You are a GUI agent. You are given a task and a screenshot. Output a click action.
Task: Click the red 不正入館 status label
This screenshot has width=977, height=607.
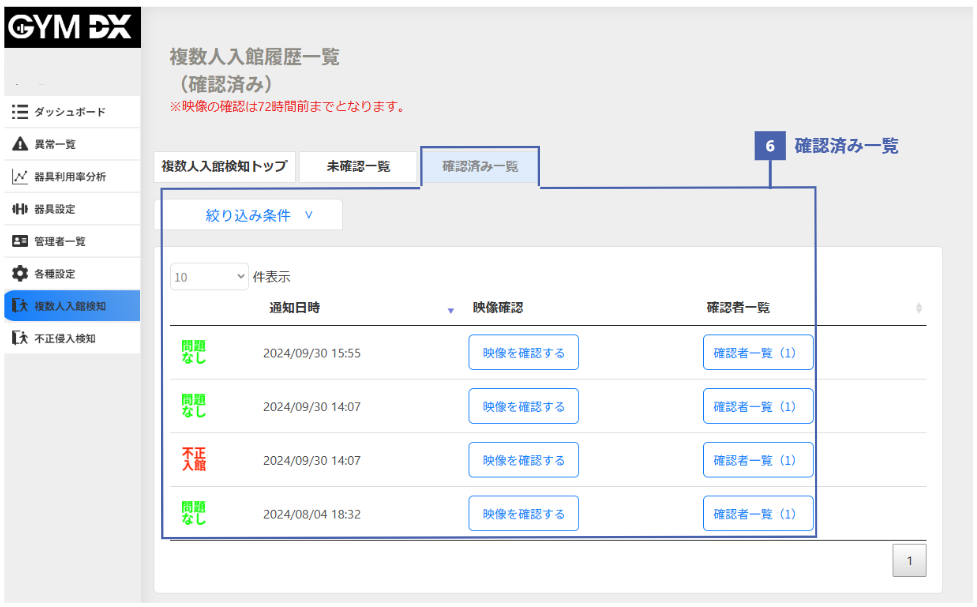coord(194,459)
